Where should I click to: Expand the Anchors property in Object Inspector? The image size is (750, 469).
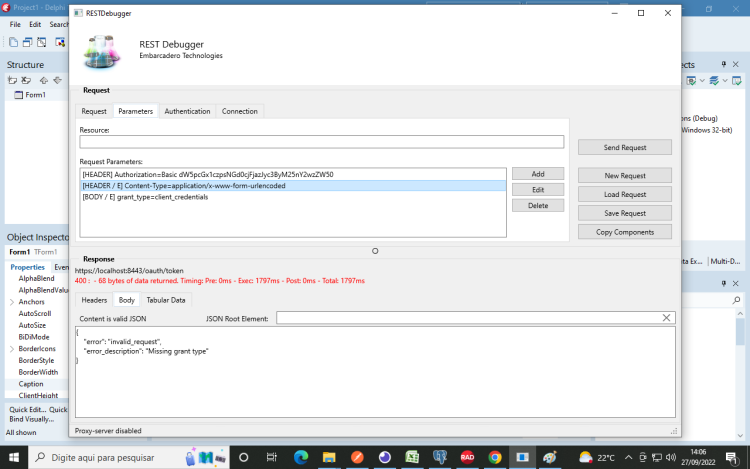[12, 302]
